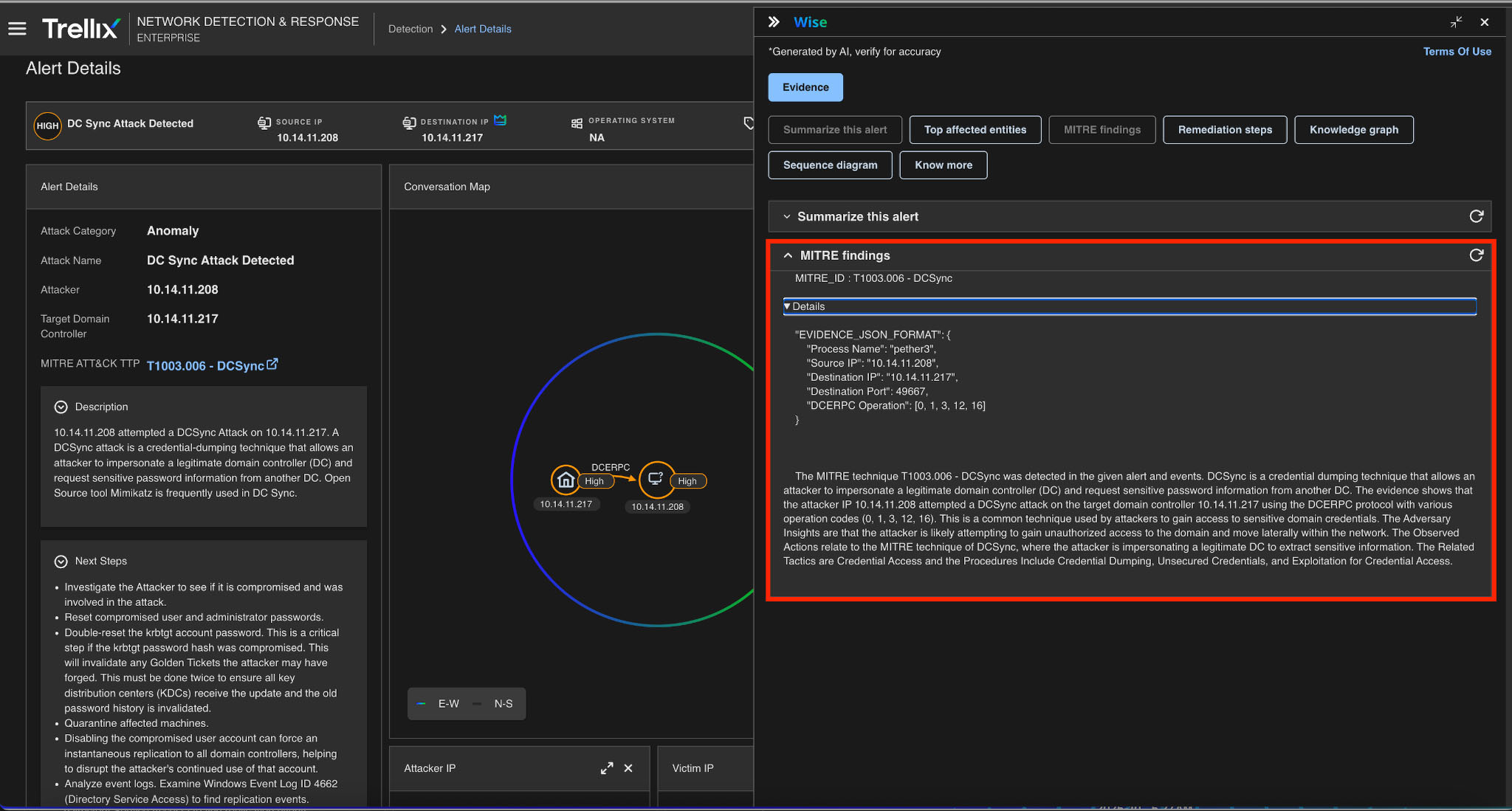Click the crown icon beside Destination IP
Screen dimensions: 1512x811
click(501, 120)
